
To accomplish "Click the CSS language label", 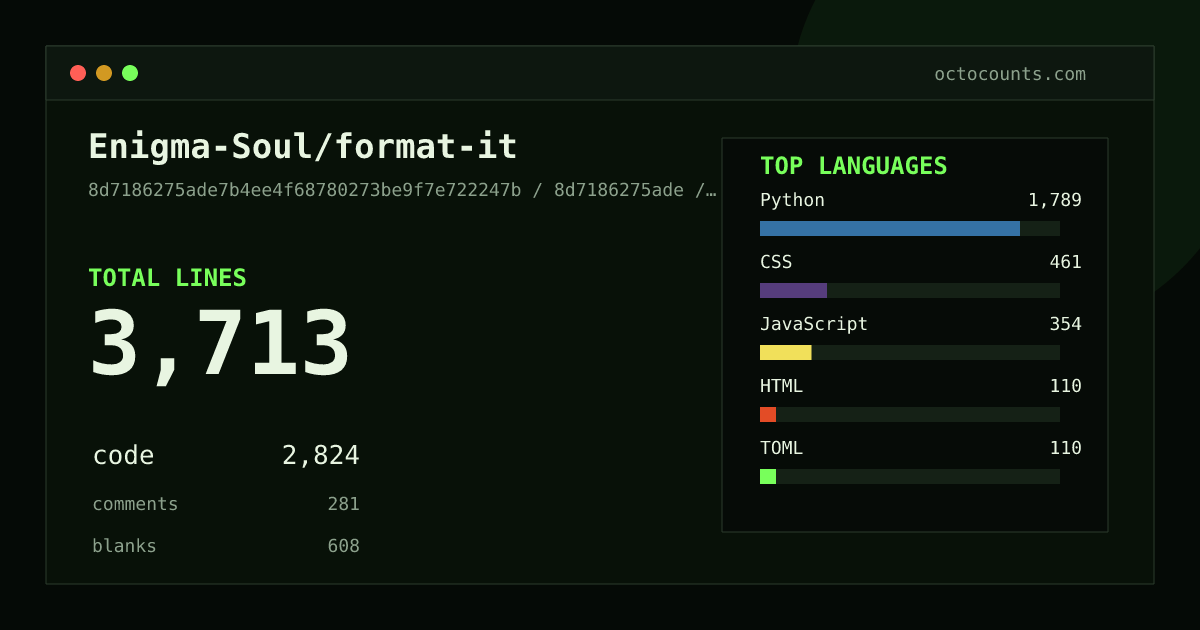I will (776, 262).
